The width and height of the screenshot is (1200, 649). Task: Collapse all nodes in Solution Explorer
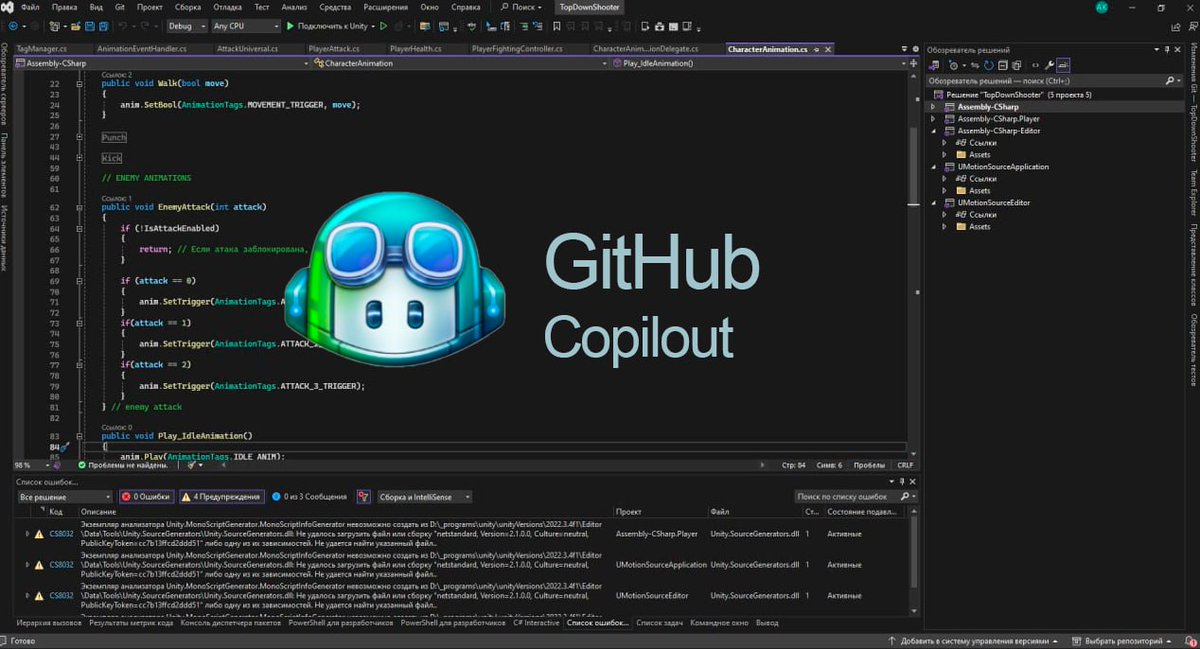pyautogui.click(x=1003, y=65)
